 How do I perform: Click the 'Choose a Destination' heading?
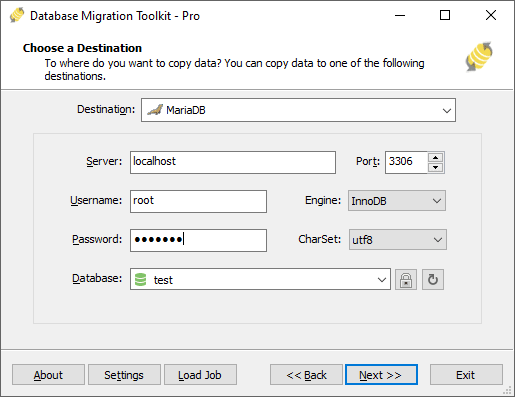(82, 48)
